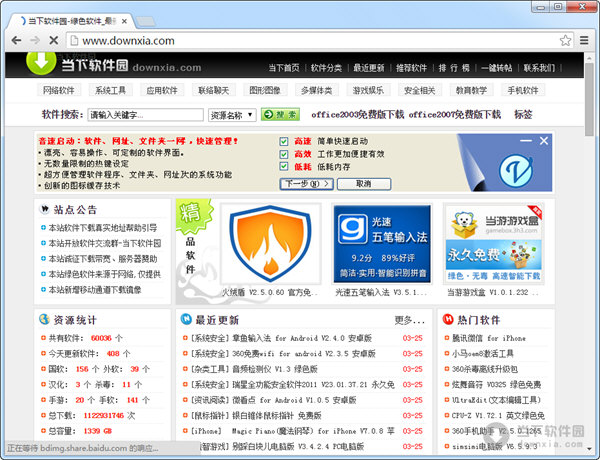
Task: Click the 更多... link in 最近更新
Action: coord(410,320)
